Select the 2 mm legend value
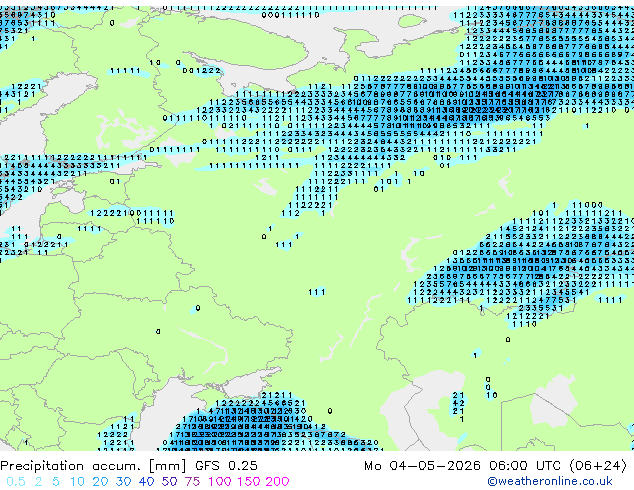Viewport: 634px width, 490px height. pos(38,482)
